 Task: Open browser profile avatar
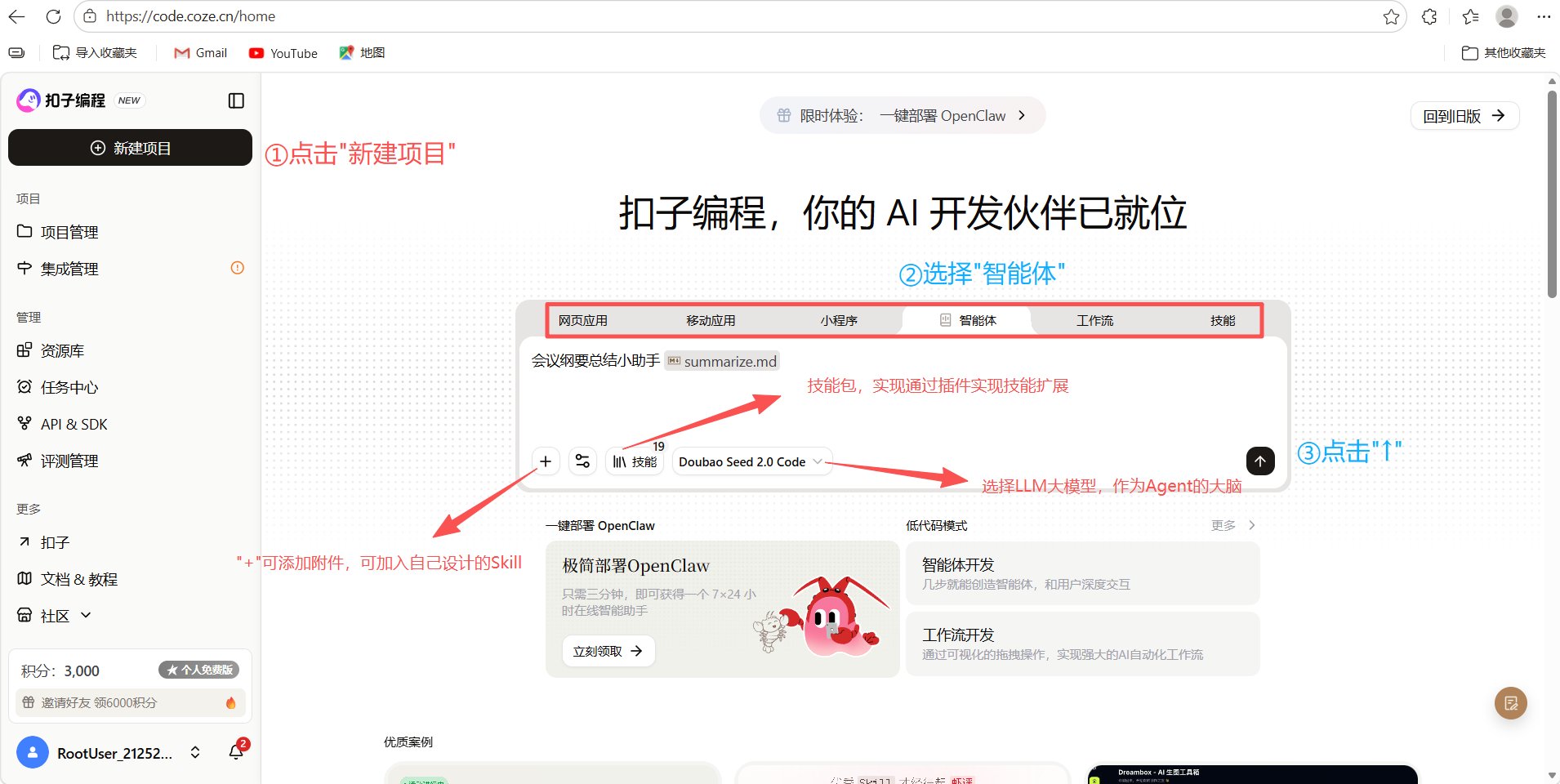point(1507,16)
